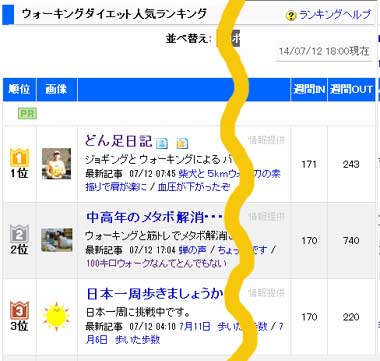
Task: Click the timestamp 14/07/12 18:00現在
Action: 324,51
